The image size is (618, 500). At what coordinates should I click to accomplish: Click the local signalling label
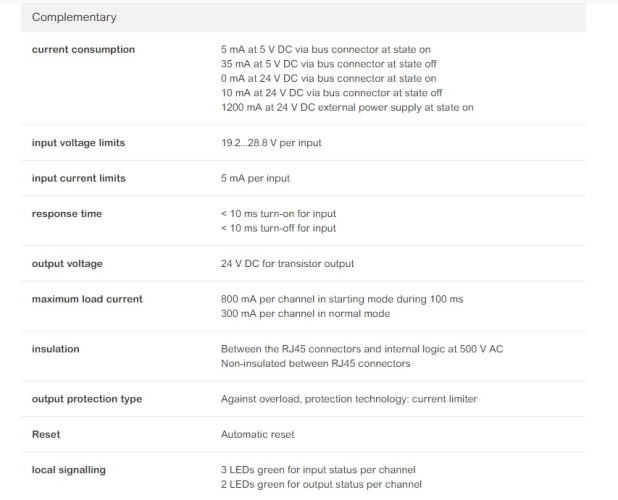click(69, 470)
